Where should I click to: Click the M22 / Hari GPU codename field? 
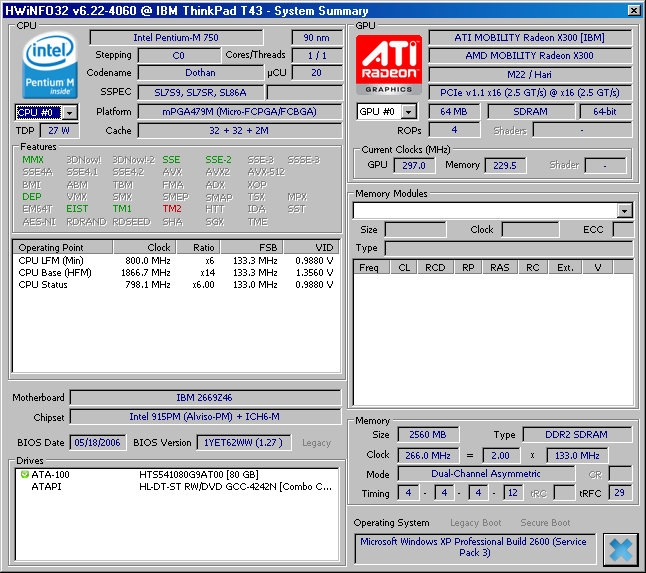[530, 75]
